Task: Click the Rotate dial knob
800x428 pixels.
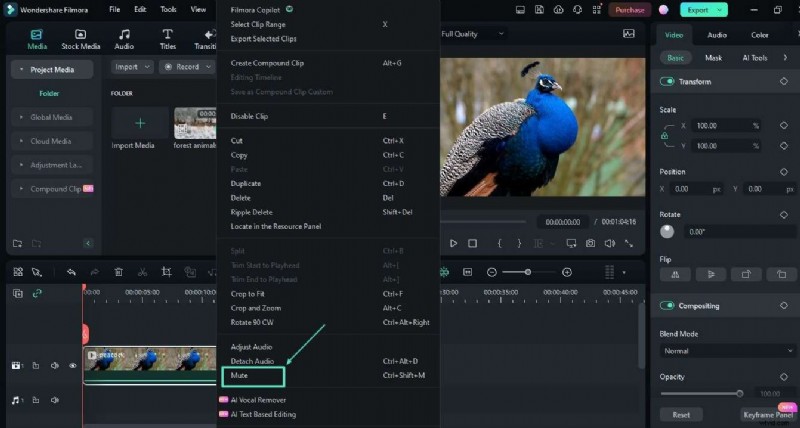Action: (667, 232)
